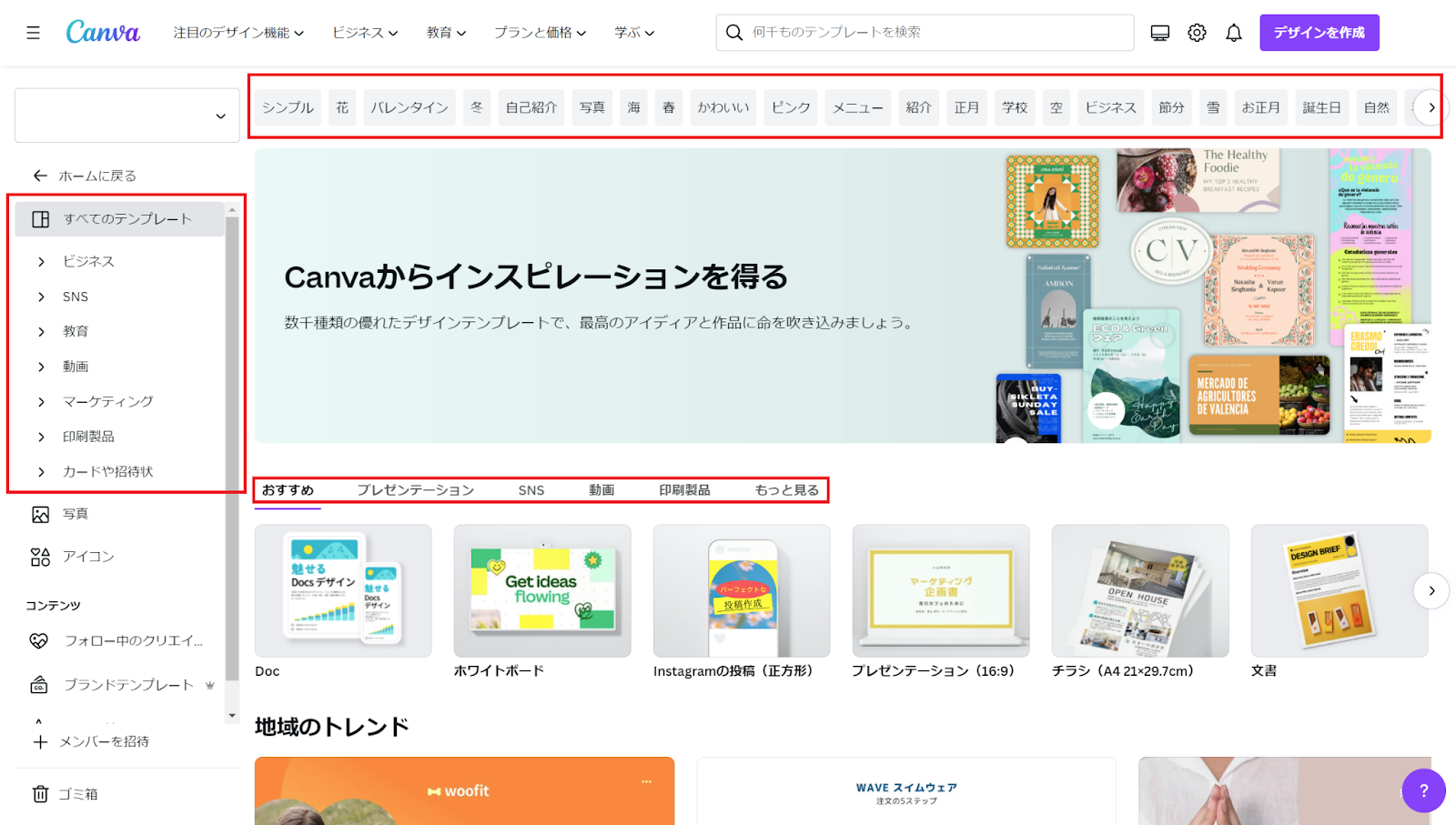Switch to the プレゼンテーション tab

[x=415, y=490]
